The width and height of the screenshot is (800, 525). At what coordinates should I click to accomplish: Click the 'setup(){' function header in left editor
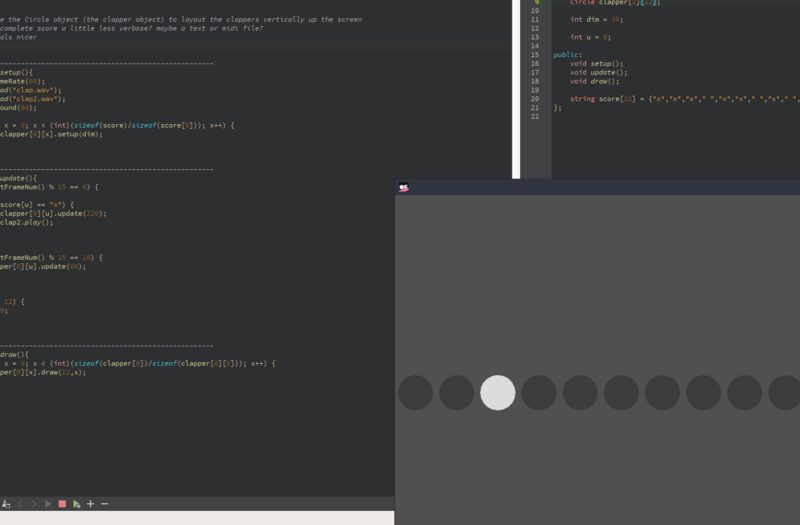[16, 72]
